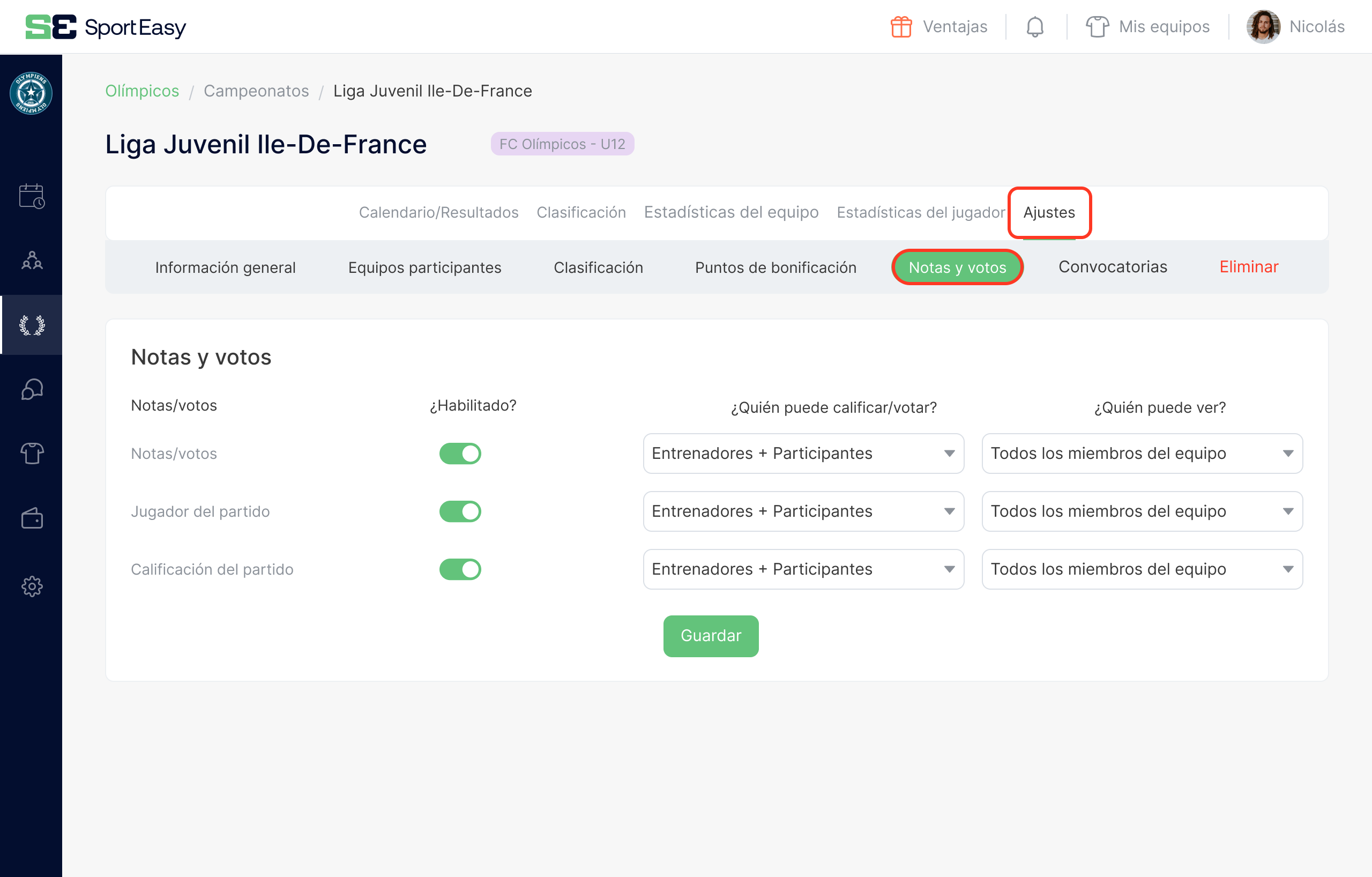1372x877 pixels.
Task: Open the settings gear in sidebar
Action: click(32, 586)
